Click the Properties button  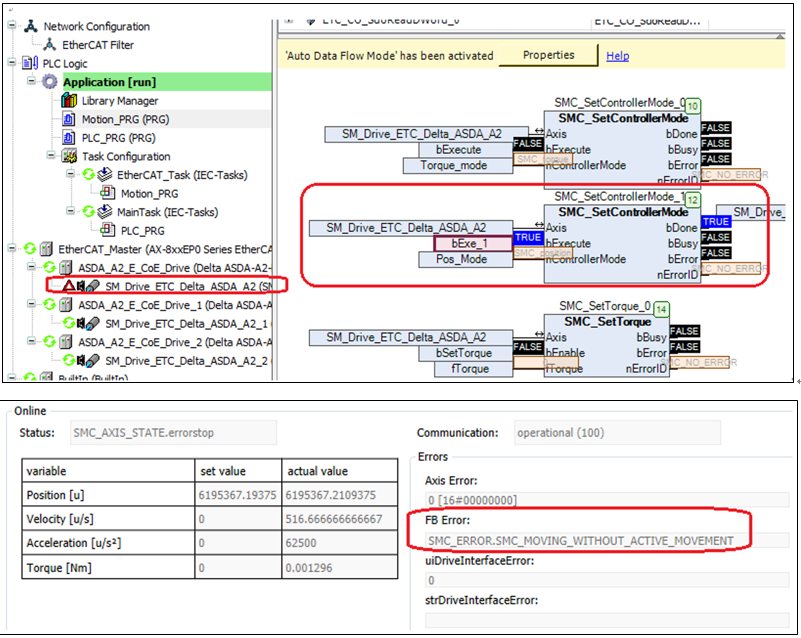pos(548,55)
